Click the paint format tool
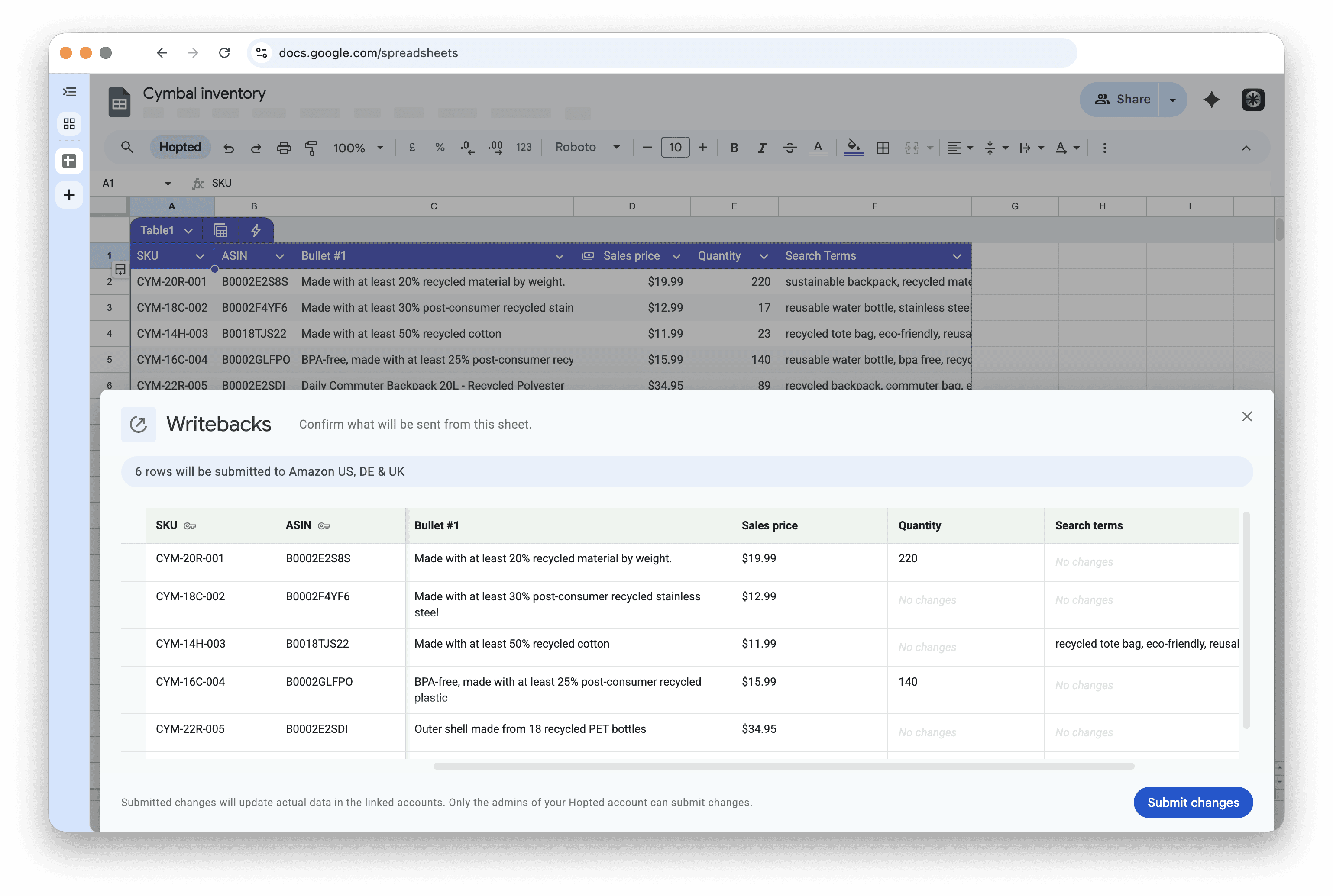Image resolution: width=1333 pixels, height=896 pixels. pyautogui.click(x=311, y=148)
